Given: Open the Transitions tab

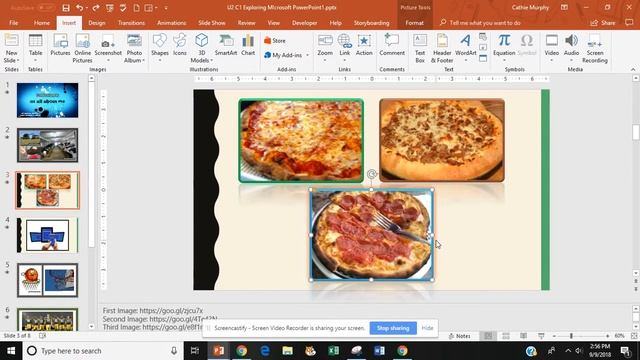Looking at the screenshot, I should point(131,23).
